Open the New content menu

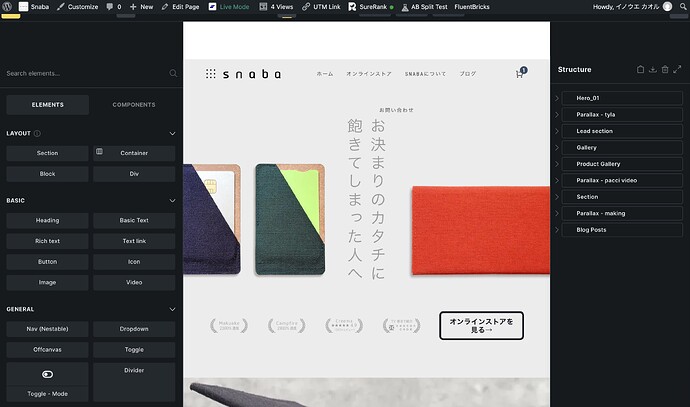pyautogui.click(x=141, y=7)
